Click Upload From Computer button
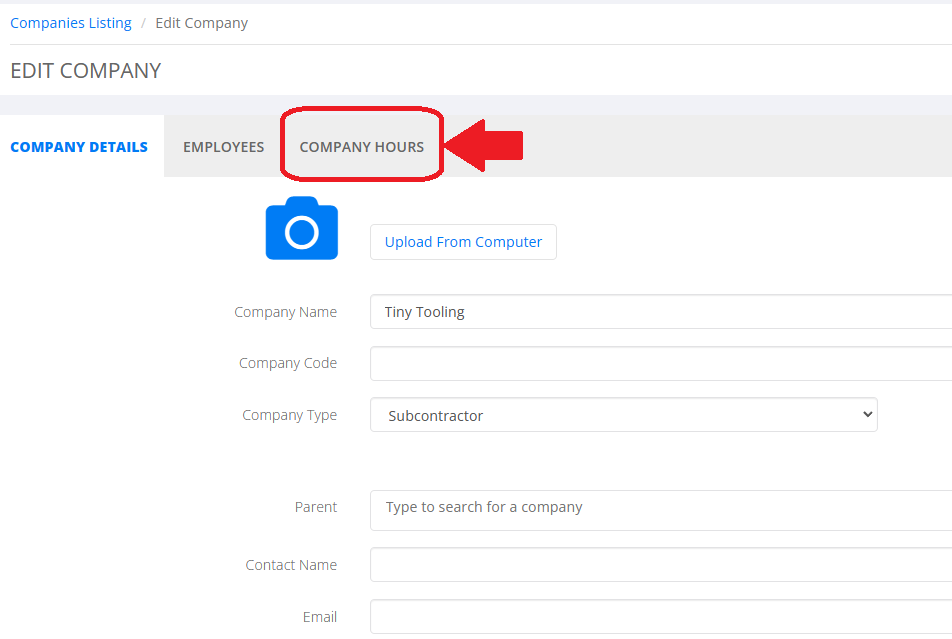 click(463, 242)
